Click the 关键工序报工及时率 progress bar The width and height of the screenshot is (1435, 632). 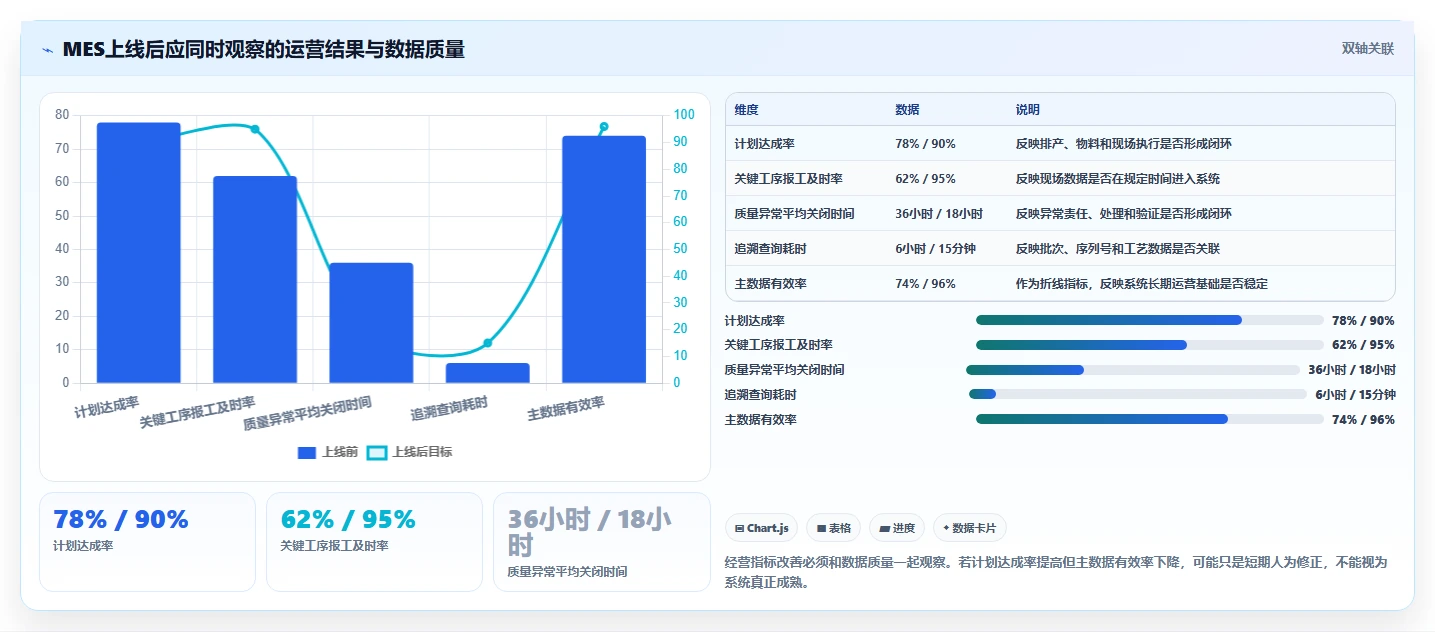click(1150, 345)
